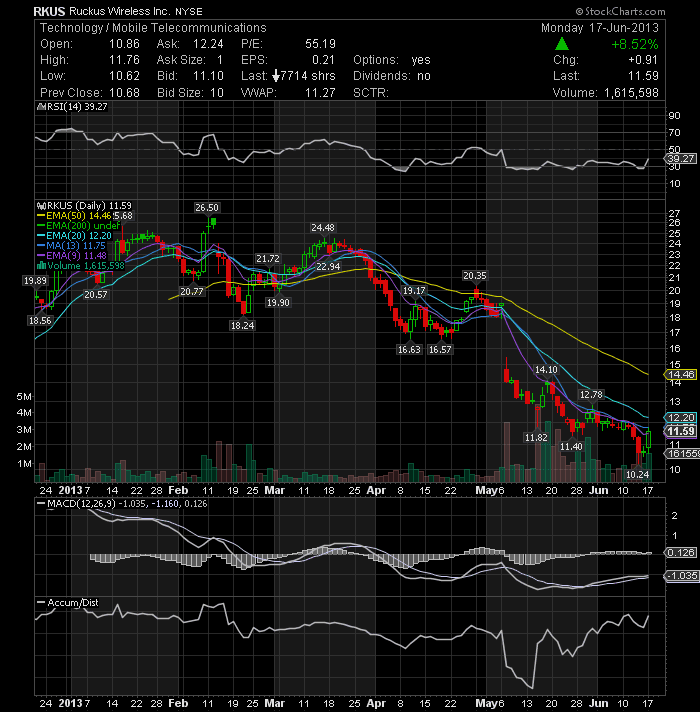This screenshot has width=700, height=712.
Task: Click the 14.10 price high label
Action: tap(546, 370)
